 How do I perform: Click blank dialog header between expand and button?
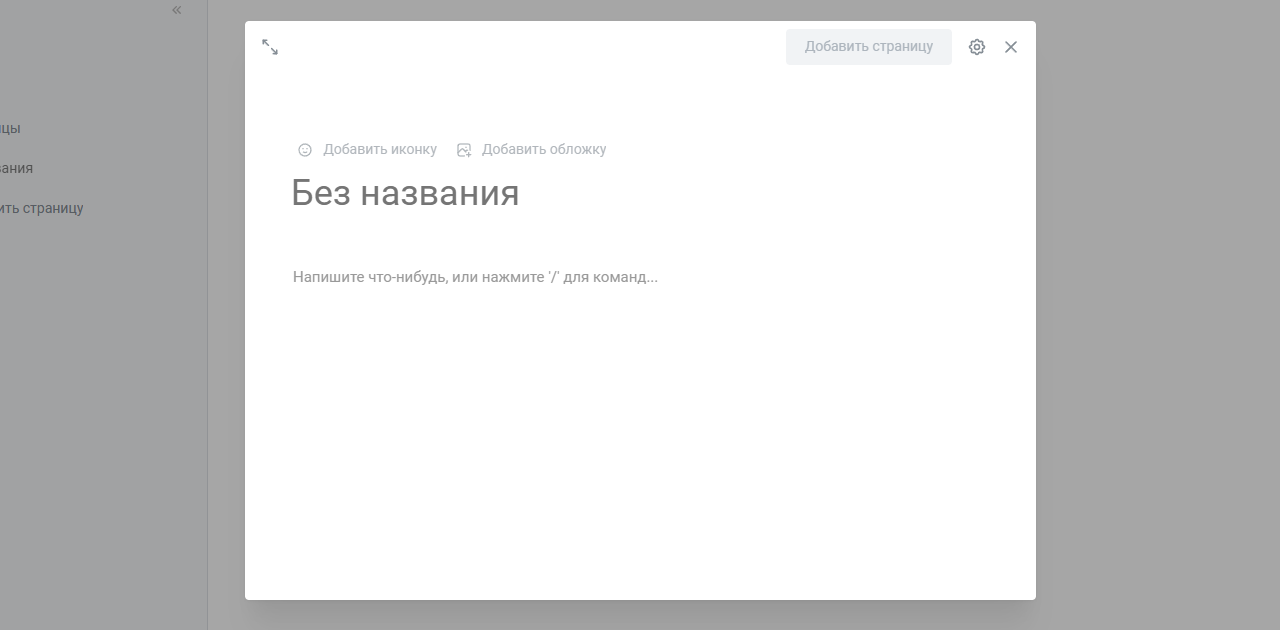(x=530, y=47)
